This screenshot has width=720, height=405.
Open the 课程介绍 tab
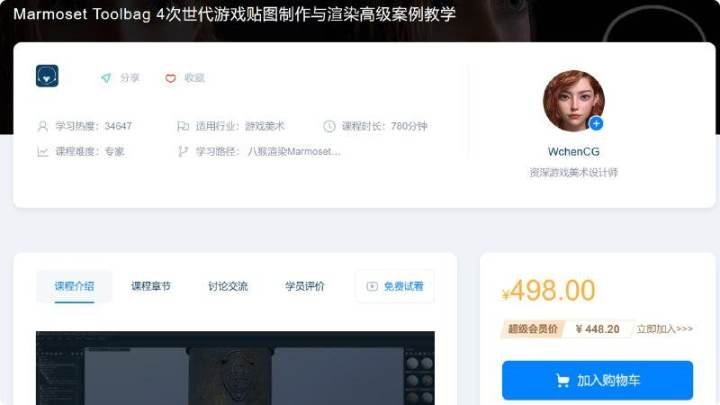(74, 287)
